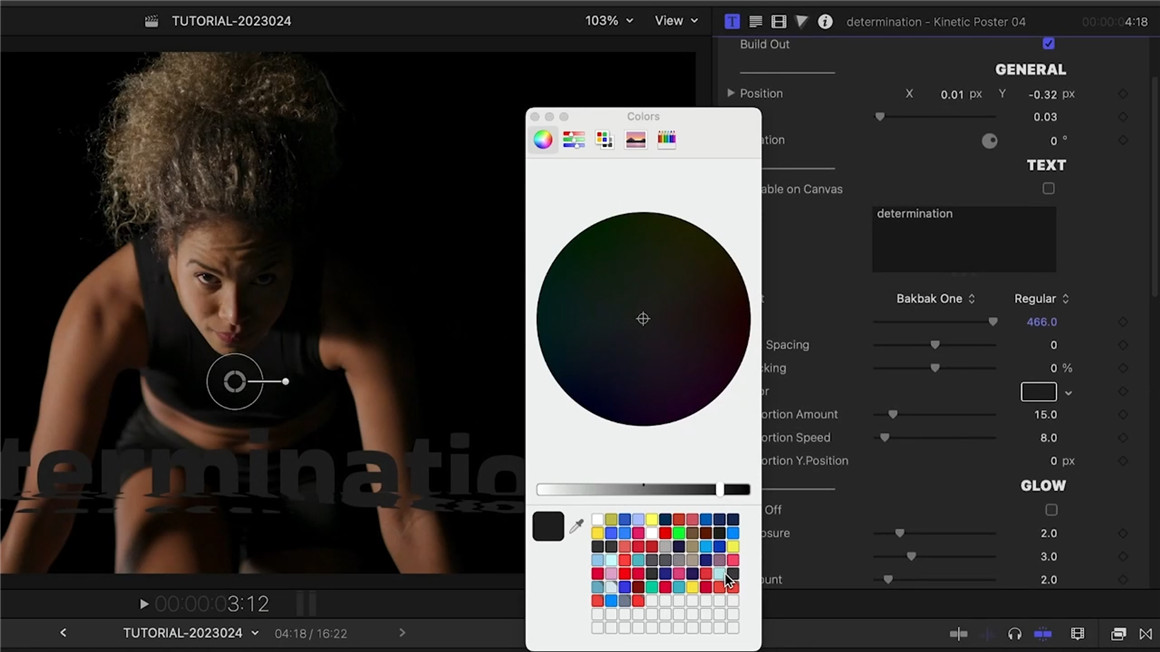
Task: Switch to Pencils color picker mode
Action: (666, 140)
